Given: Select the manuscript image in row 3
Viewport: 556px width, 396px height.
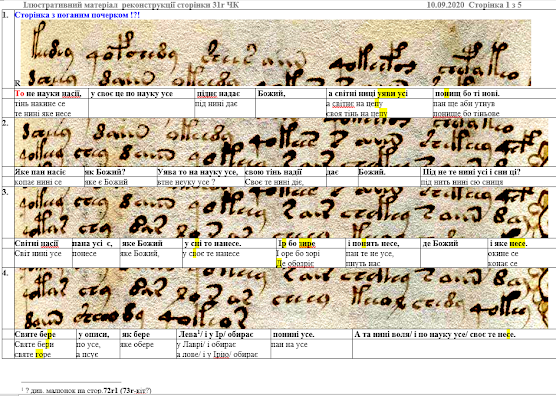Looking at the screenshot, I should [x=282, y=213].
